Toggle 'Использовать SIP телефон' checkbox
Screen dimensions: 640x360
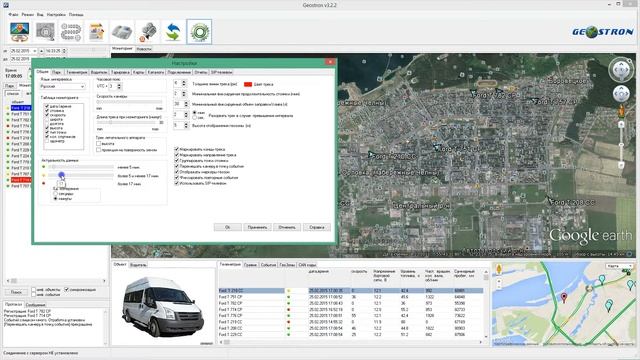pyautogui.click(x=177, y=183)
